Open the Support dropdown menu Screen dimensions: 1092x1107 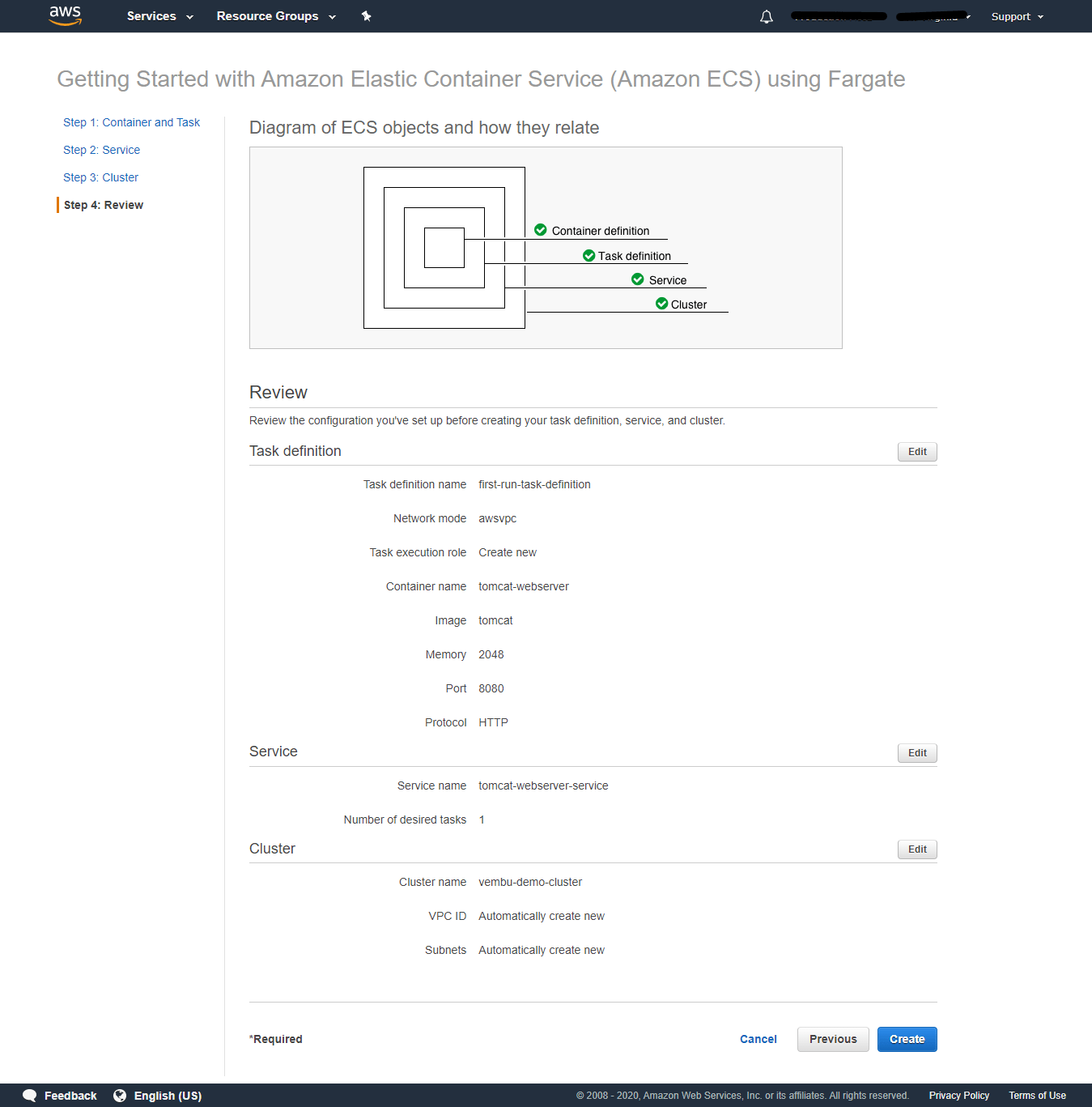[x=1018, y=16]
